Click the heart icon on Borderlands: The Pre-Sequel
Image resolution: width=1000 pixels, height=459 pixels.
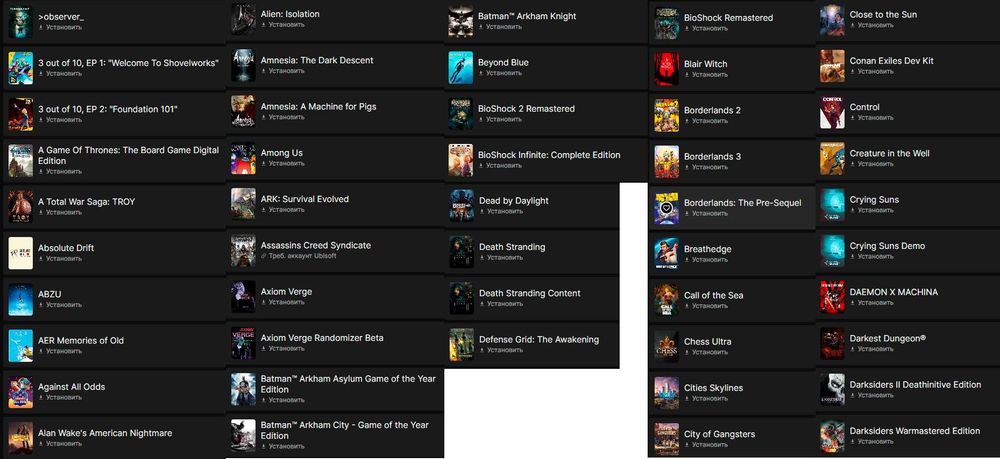pyautogui.click(x=666, y=208)
